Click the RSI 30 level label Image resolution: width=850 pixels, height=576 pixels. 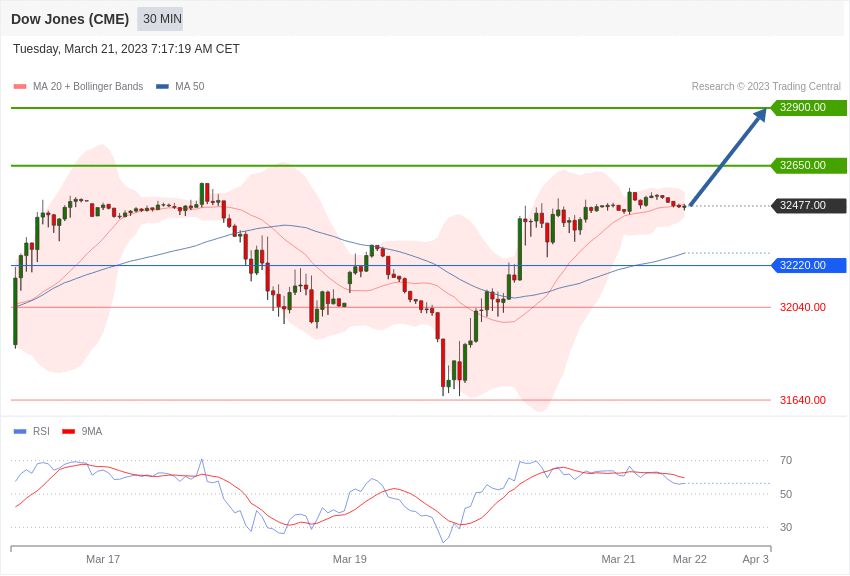click(x=785, y=527)
